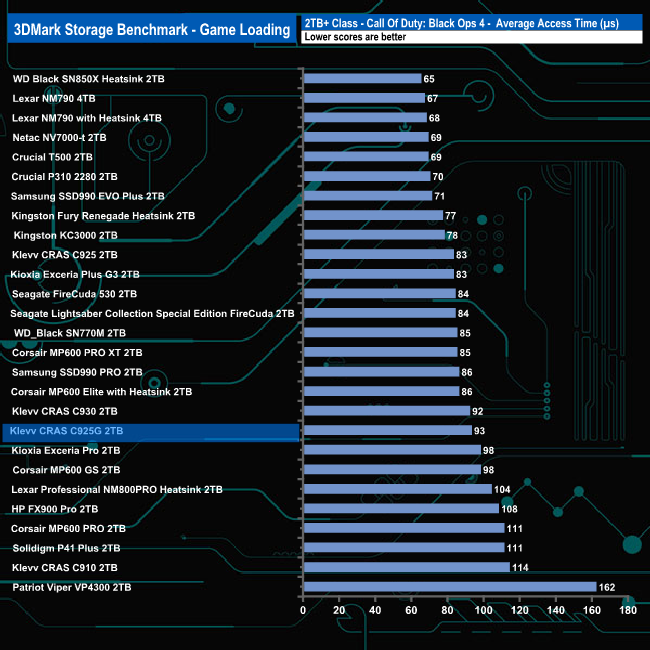Viewport: 650px width, 650px height.
Task: Click the value '104' beside Lexar NM800PRO bar
Action: pyautogui.click(x=502, y=490)
